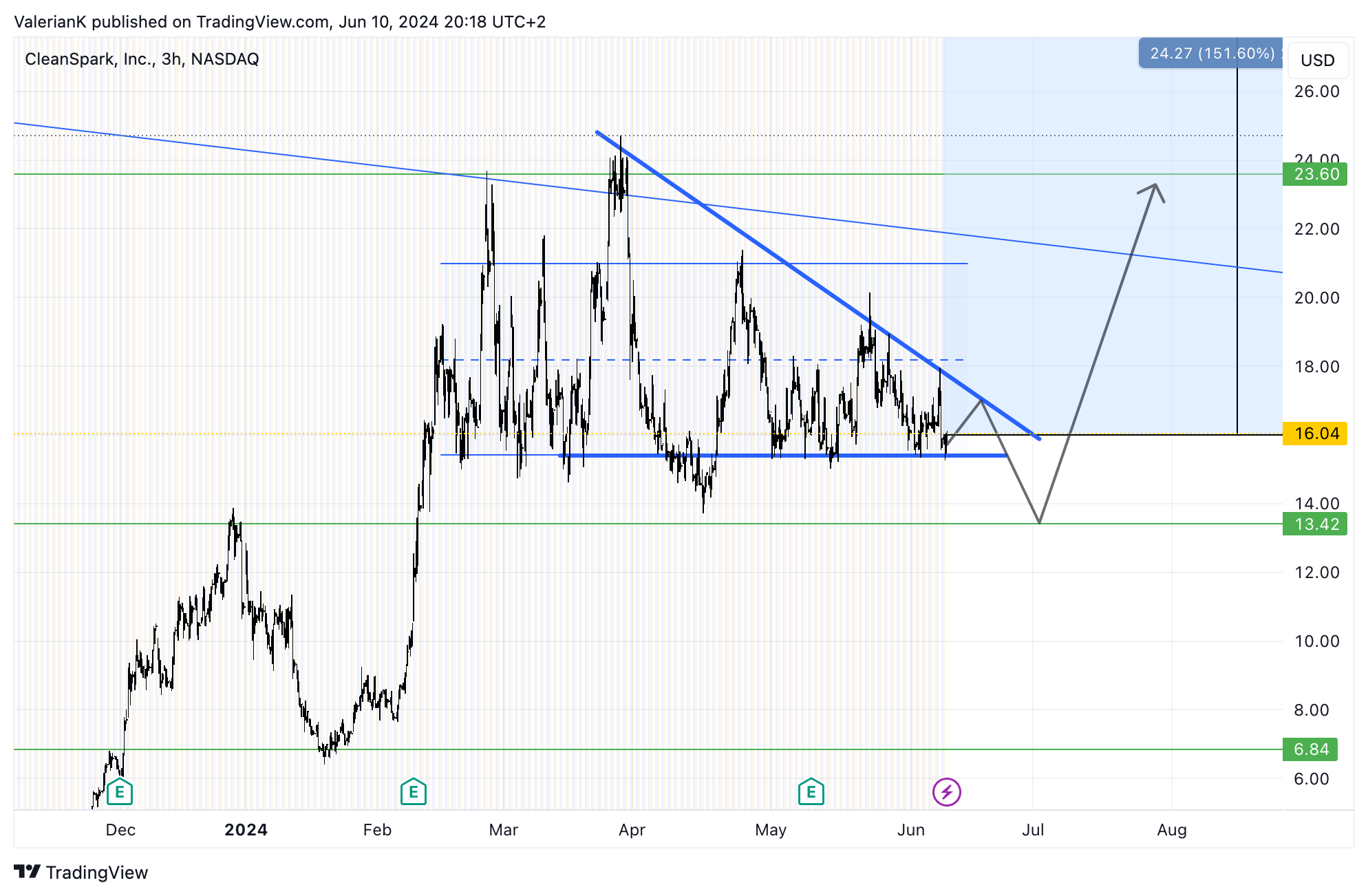Click the 13.42 green price label

pyautogui.click(x=1315, y=524)
